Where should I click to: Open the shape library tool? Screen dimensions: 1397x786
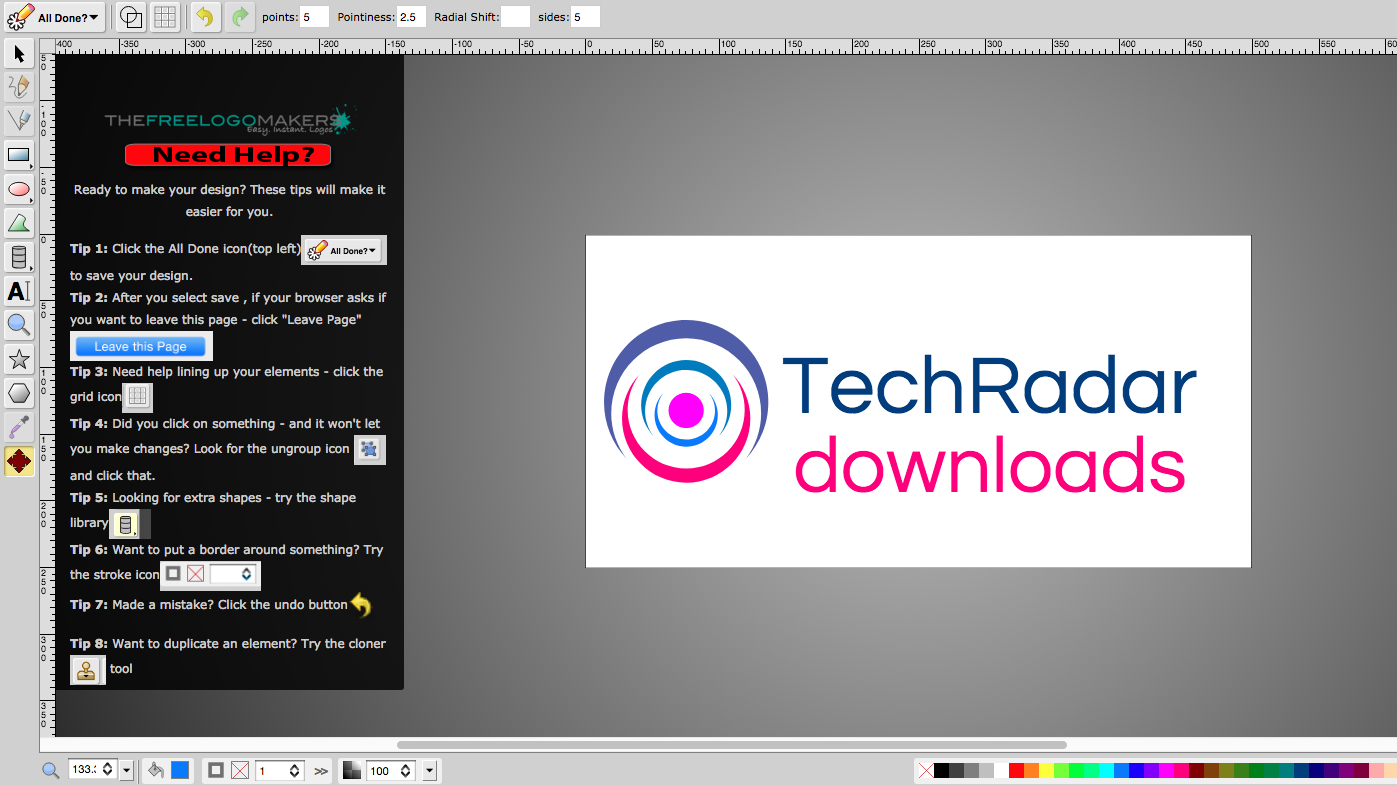pyautogui.click(x=19, y=257)
